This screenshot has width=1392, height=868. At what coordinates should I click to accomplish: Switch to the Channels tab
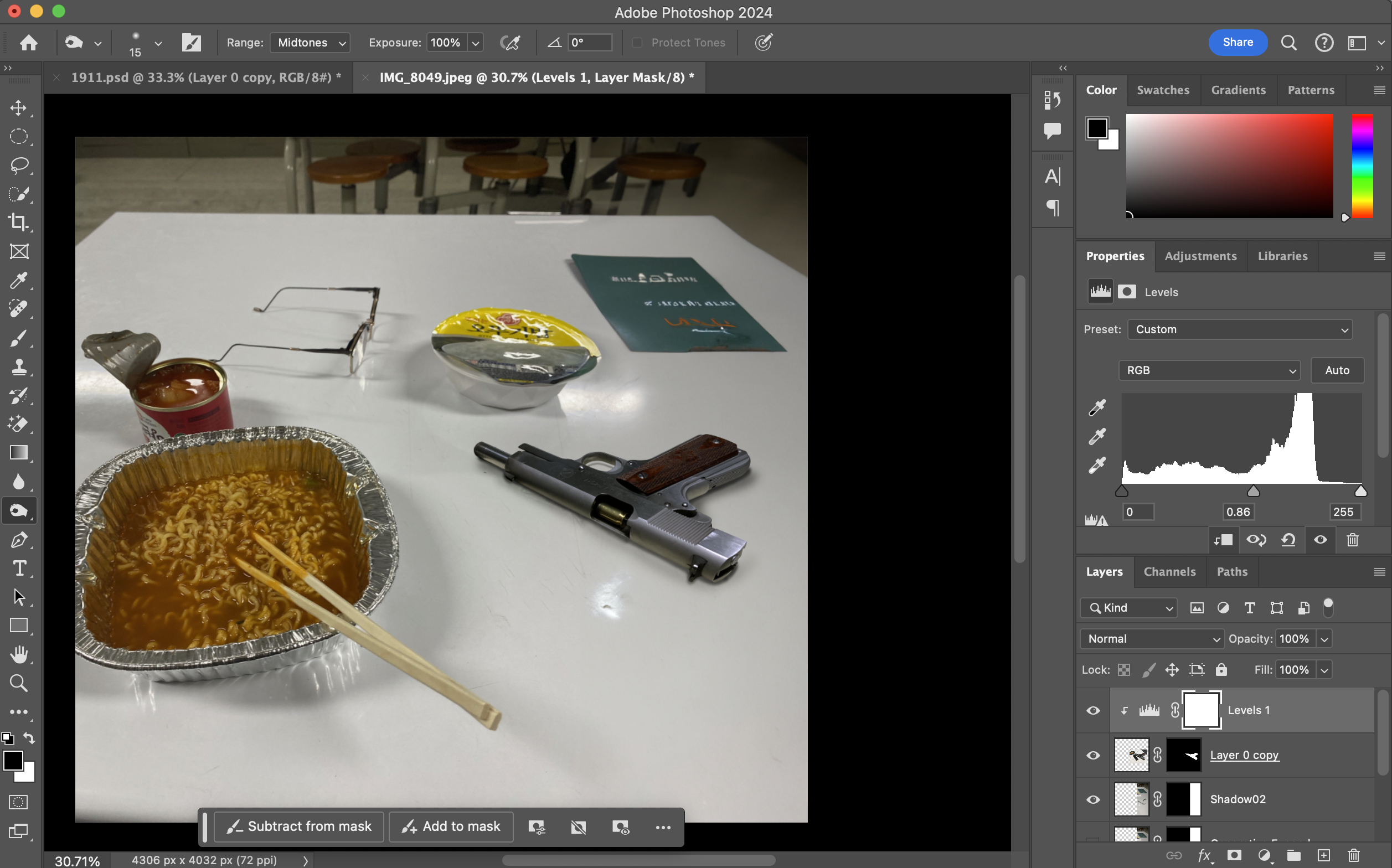coord(1169,571)
